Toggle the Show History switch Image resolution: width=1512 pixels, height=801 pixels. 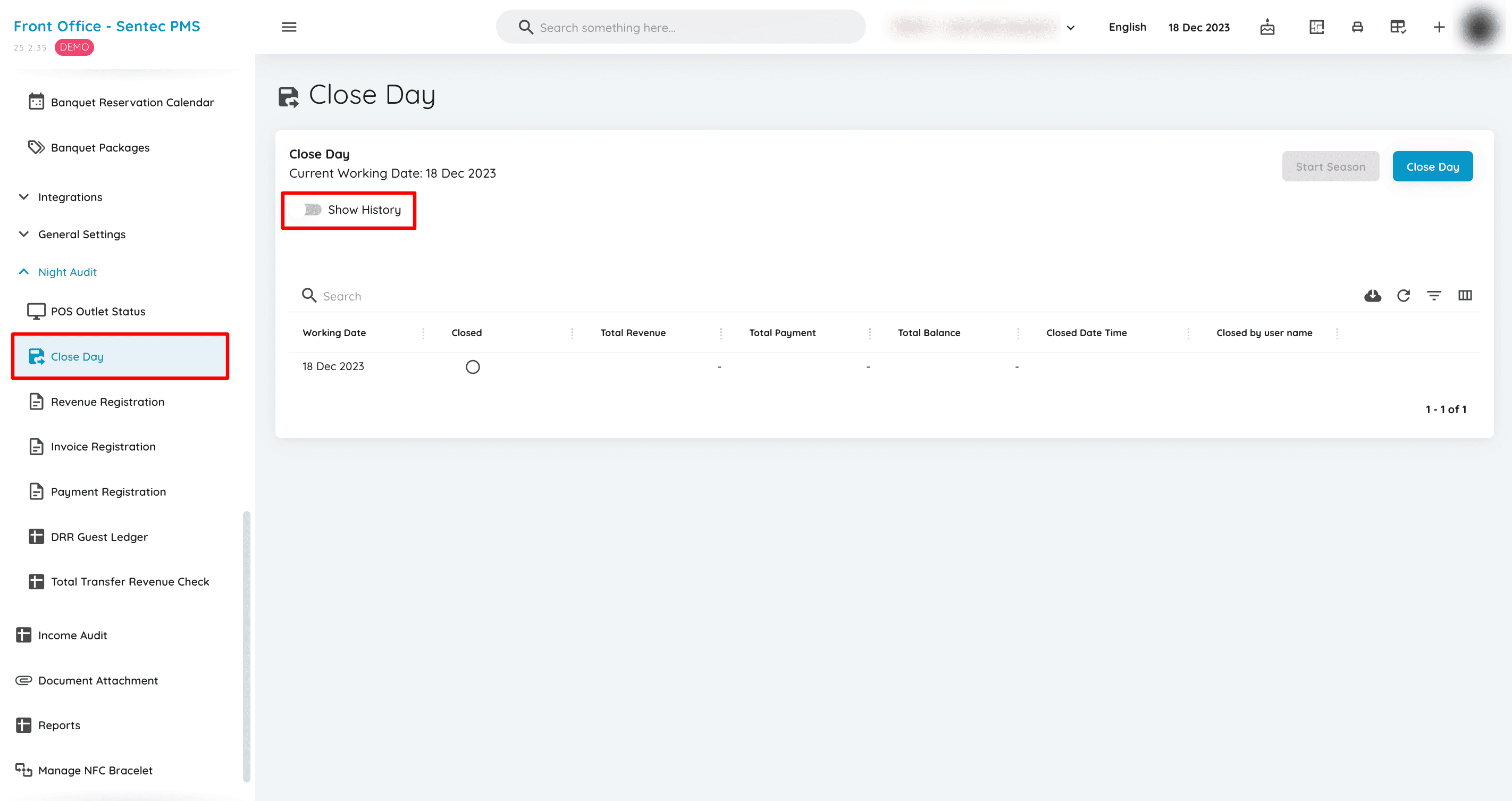point(306,210)
